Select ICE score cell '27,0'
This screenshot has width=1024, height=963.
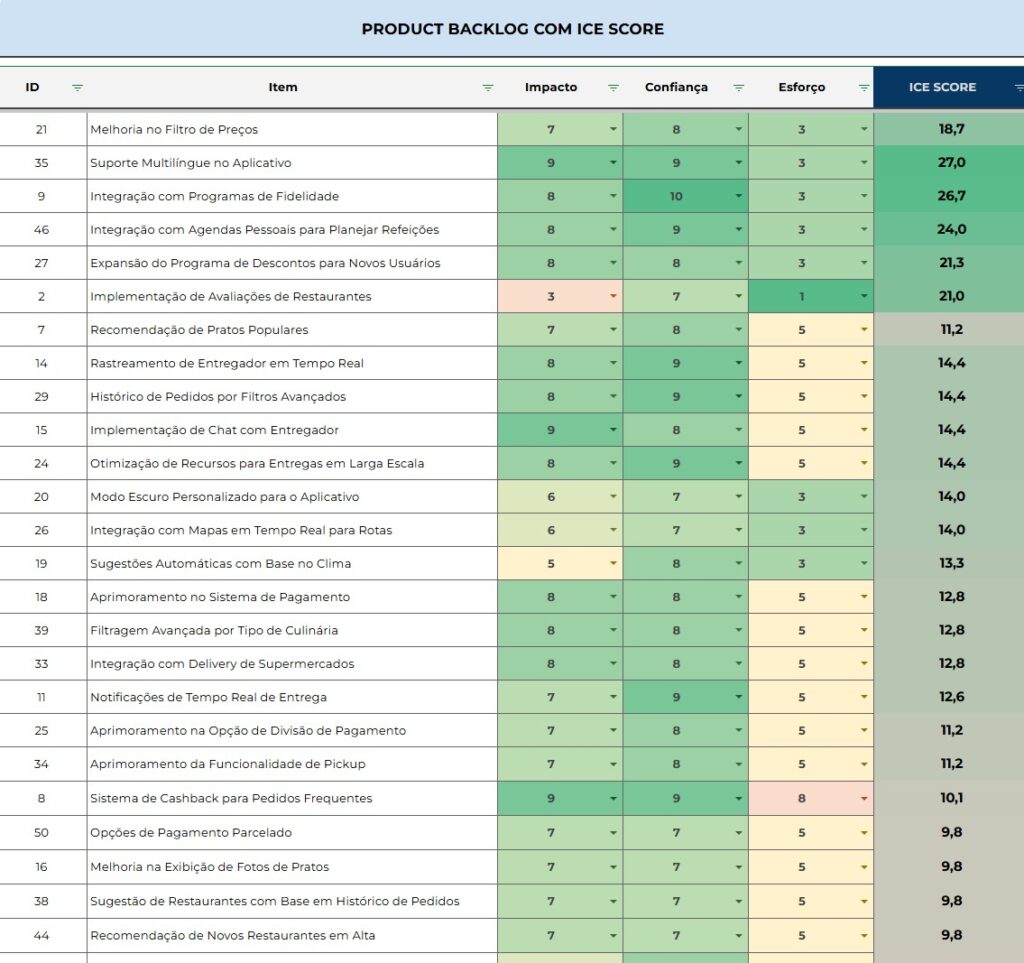pyautogui.click(x=951, y=163)
